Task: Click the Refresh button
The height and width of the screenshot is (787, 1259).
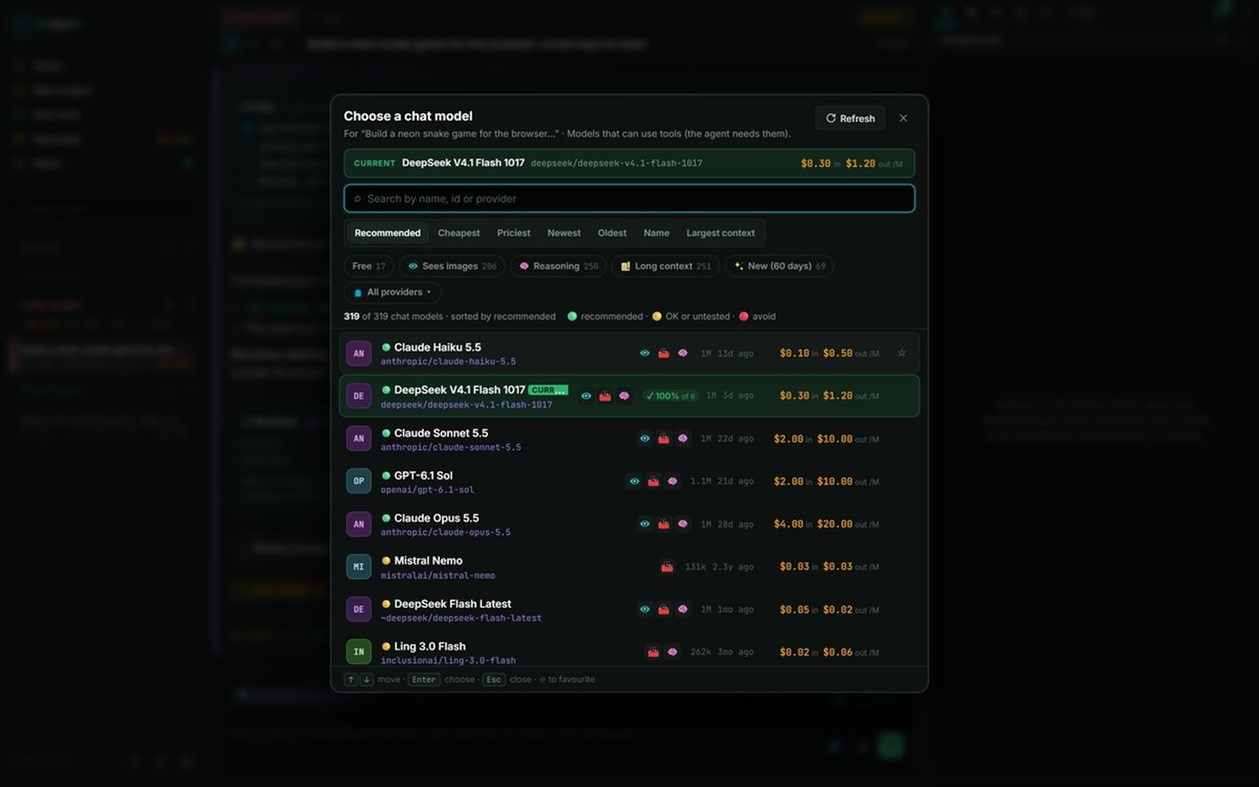Action: (850, 118)
